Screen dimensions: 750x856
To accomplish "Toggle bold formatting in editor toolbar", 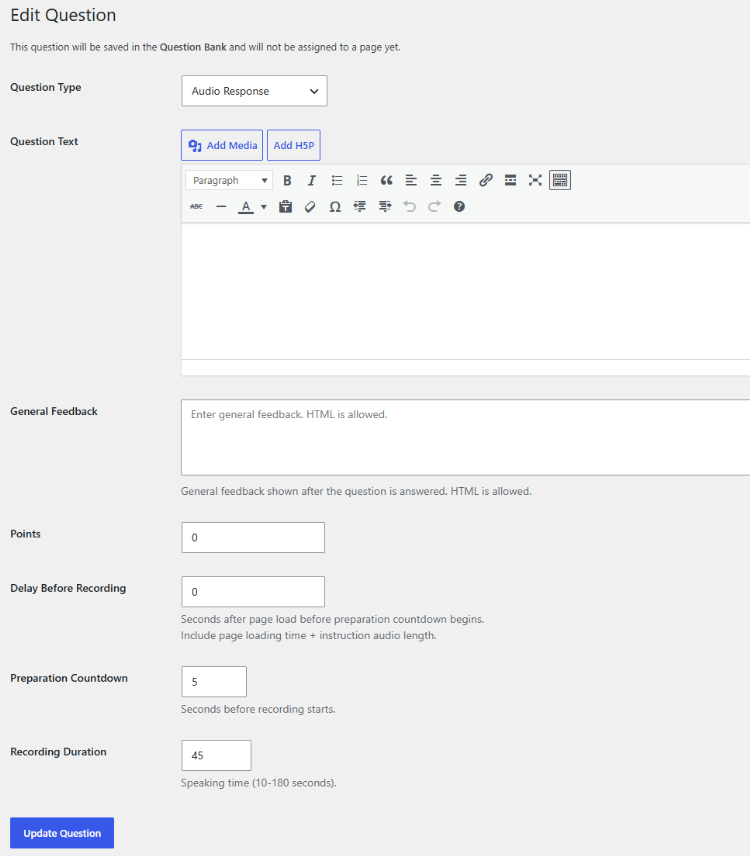I will (287, 181).
